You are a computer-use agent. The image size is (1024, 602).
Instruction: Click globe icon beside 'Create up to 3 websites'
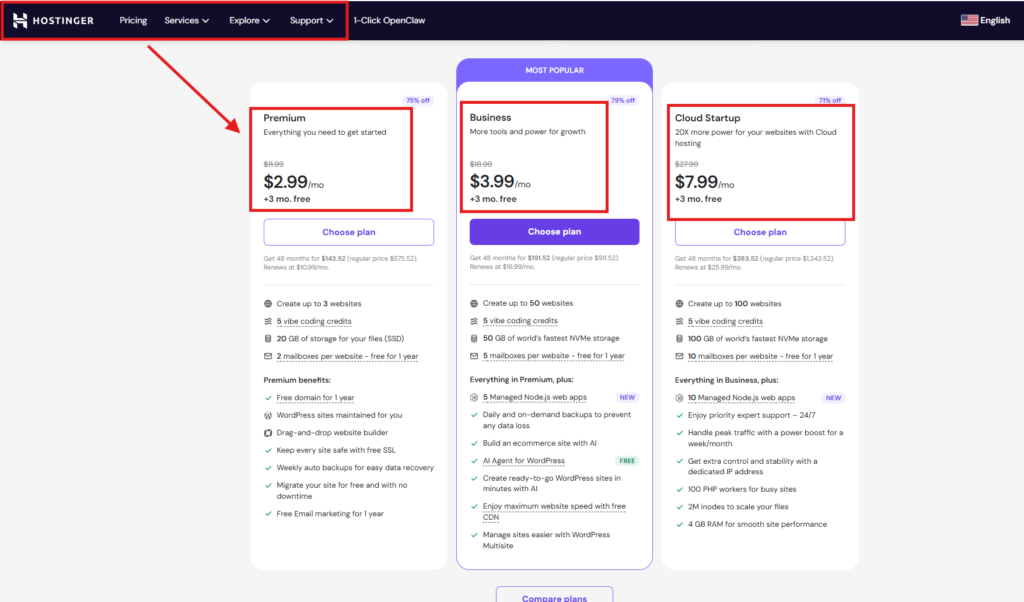[268, 304]
